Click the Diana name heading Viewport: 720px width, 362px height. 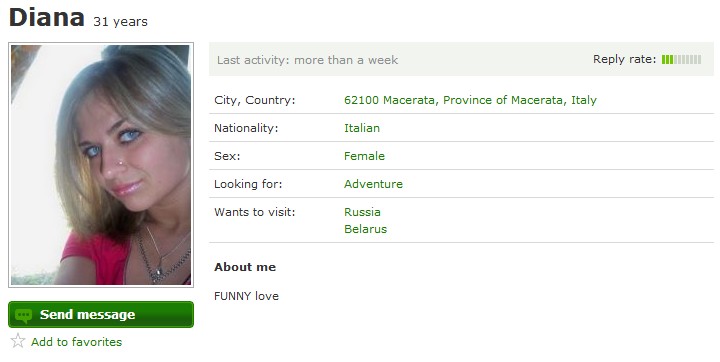47,17
